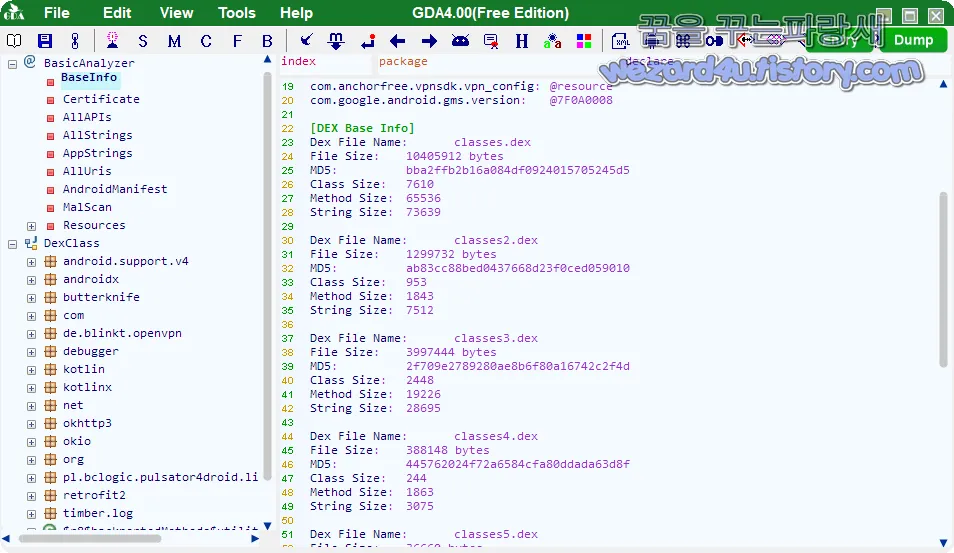Click the open book icon in toolbar
This screenshot has width=954, height=553.
[14, 41]
